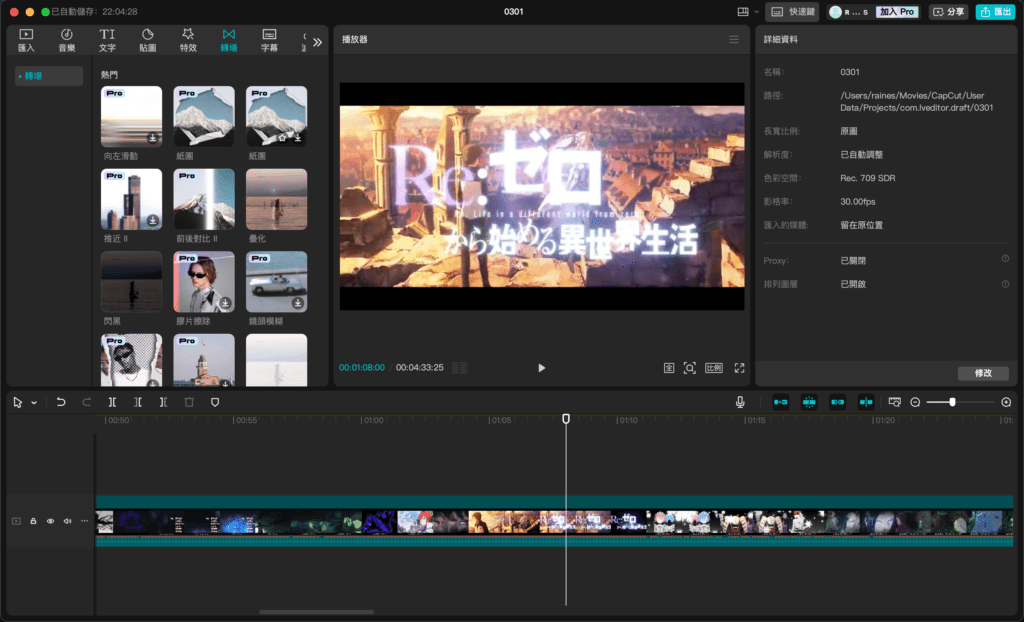The width and height of the screenshot is (1024, 622).
Task: Select the 字幕 (Captions) tab
Action: [269, 40]
